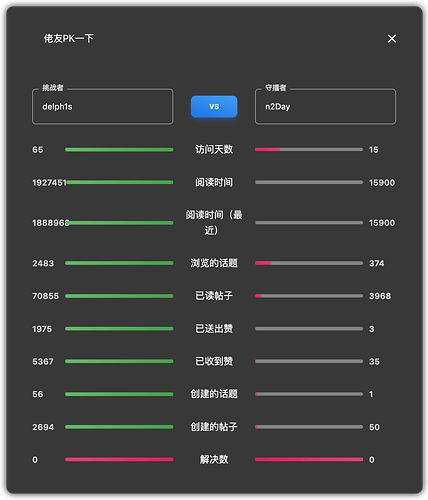This screenshot has height=500, width=428.
Task: Click the 已送出赞 label
Action: 214,329
